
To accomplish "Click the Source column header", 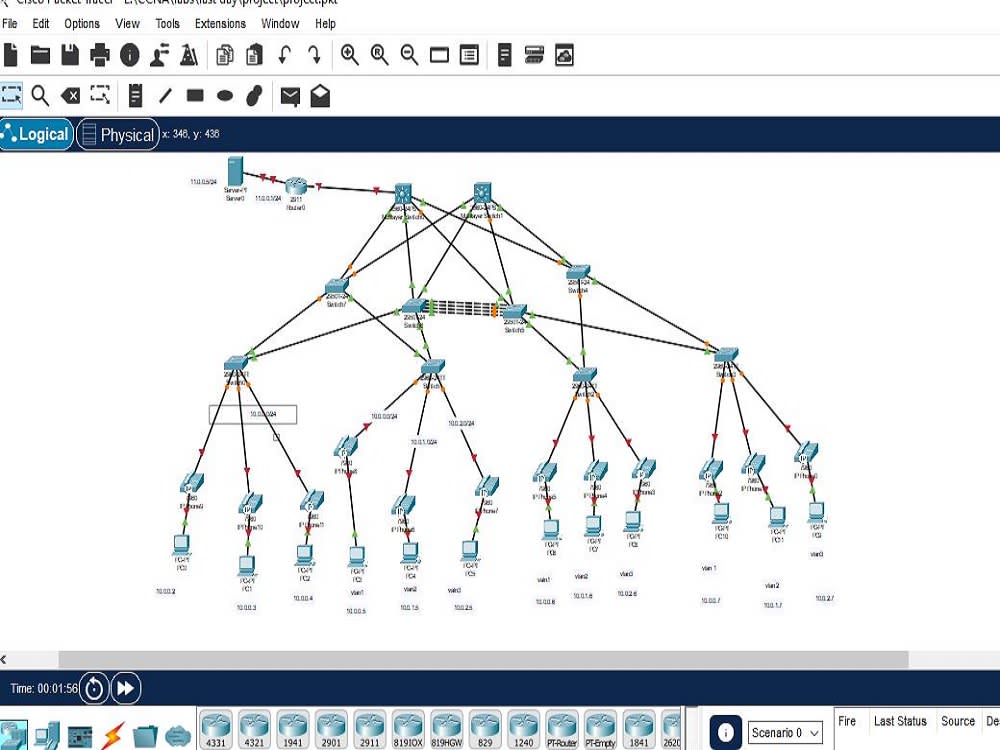I will coord(958,721).
